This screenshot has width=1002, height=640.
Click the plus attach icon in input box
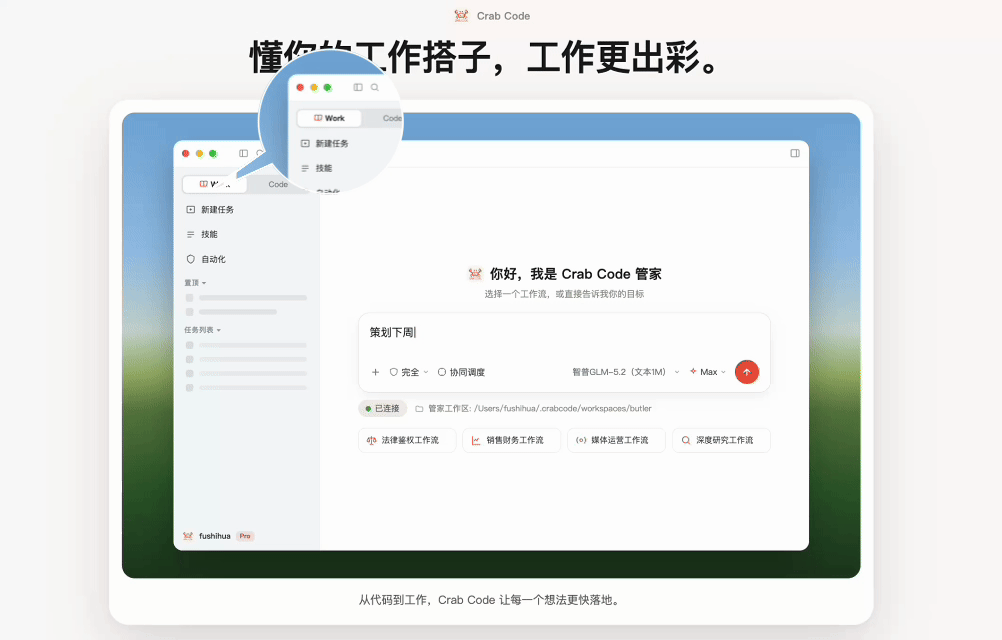(x=375, y=372)
